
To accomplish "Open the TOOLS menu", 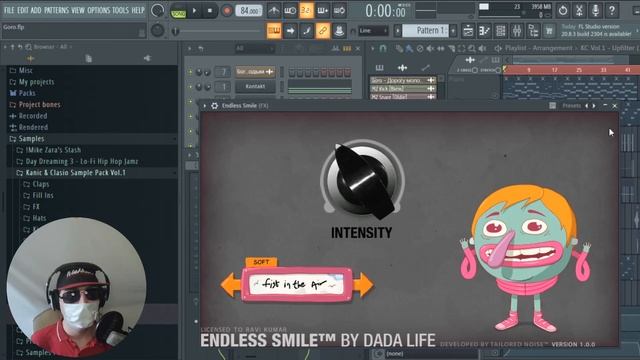I will point(120,10).
